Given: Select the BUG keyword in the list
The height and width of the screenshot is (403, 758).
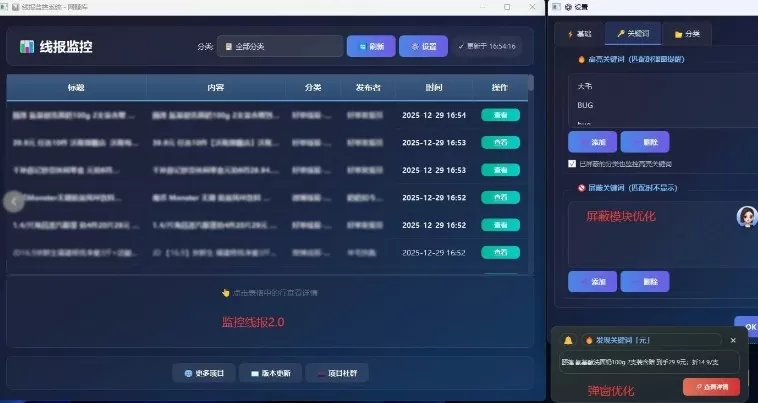Looking at the screenshot, I should click(x=585, y=105).
